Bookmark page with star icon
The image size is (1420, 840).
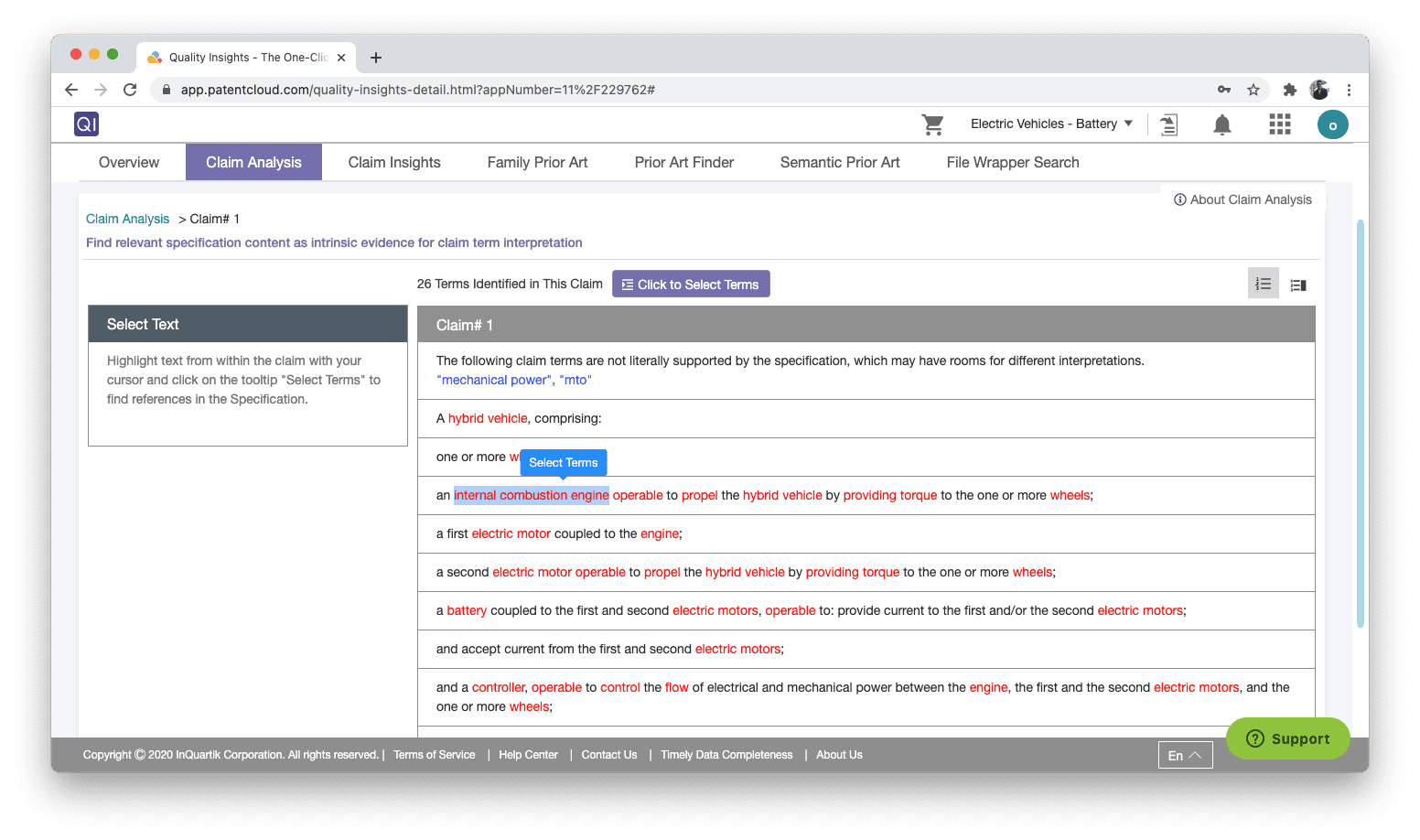point(1253,90)
